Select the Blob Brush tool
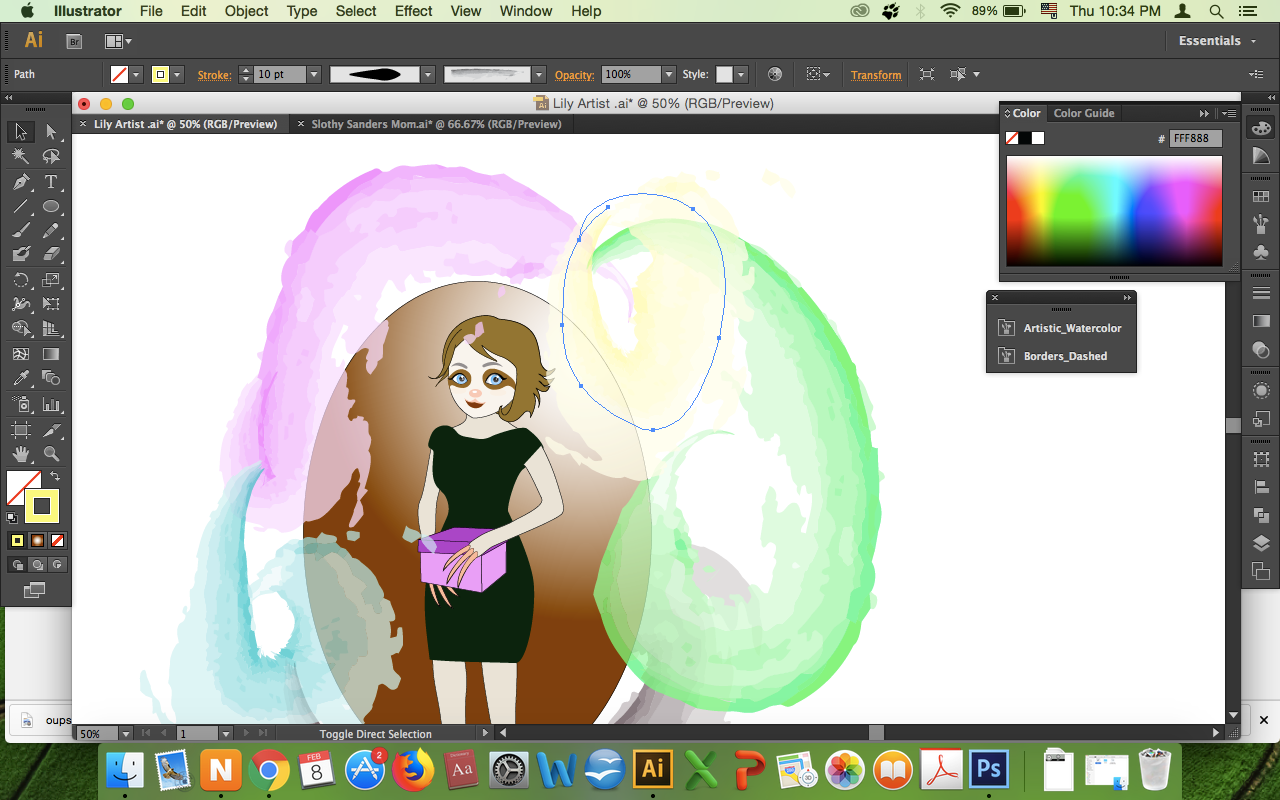Screen dimensions: 1280x800 pyautogui.click(x=20, y=255)
